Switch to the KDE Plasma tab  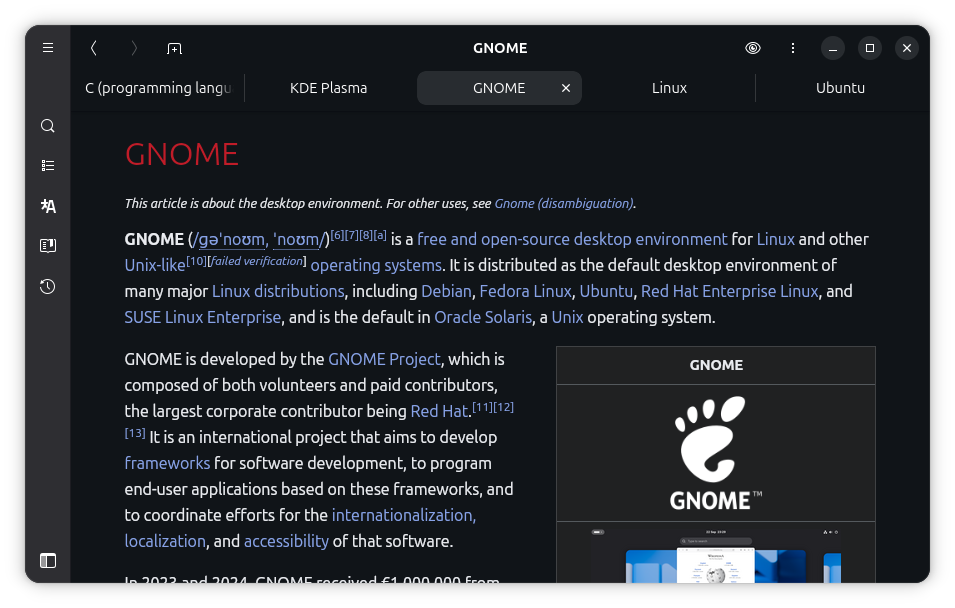[328, 88]
